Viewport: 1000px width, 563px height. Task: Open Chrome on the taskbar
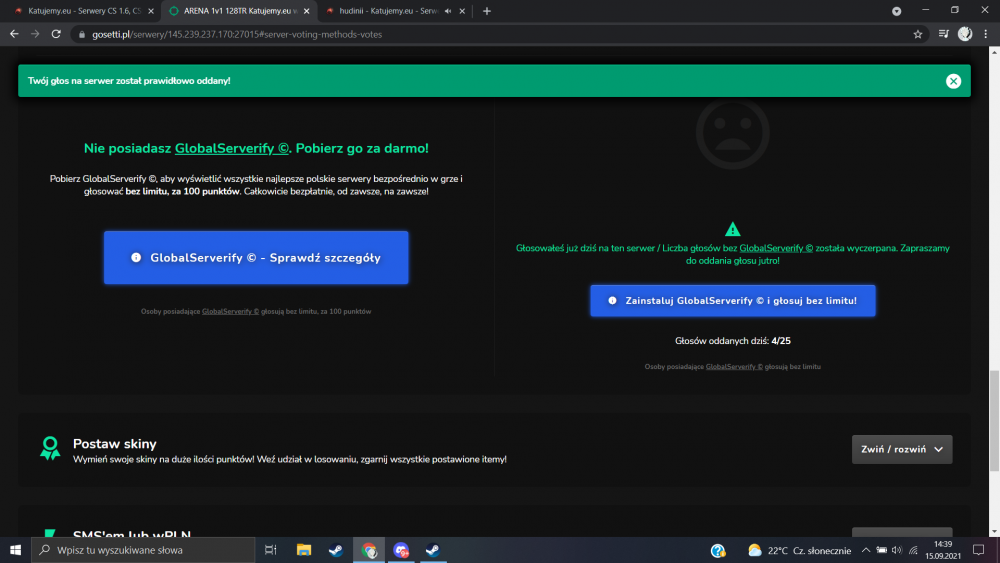(x=369, y=550)
